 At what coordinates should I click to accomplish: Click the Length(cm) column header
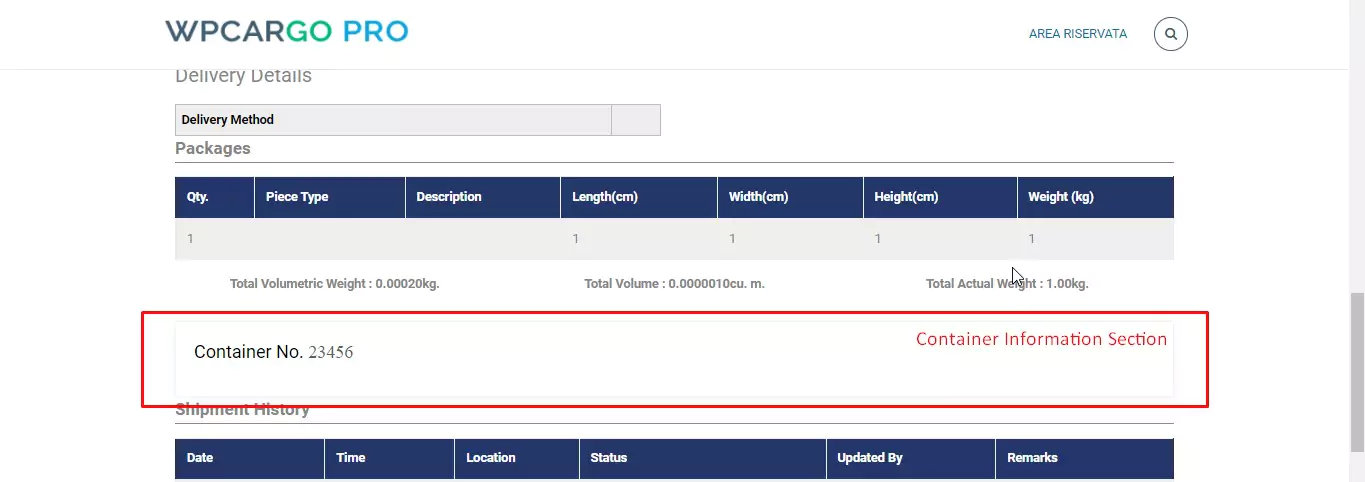(605, 197)
